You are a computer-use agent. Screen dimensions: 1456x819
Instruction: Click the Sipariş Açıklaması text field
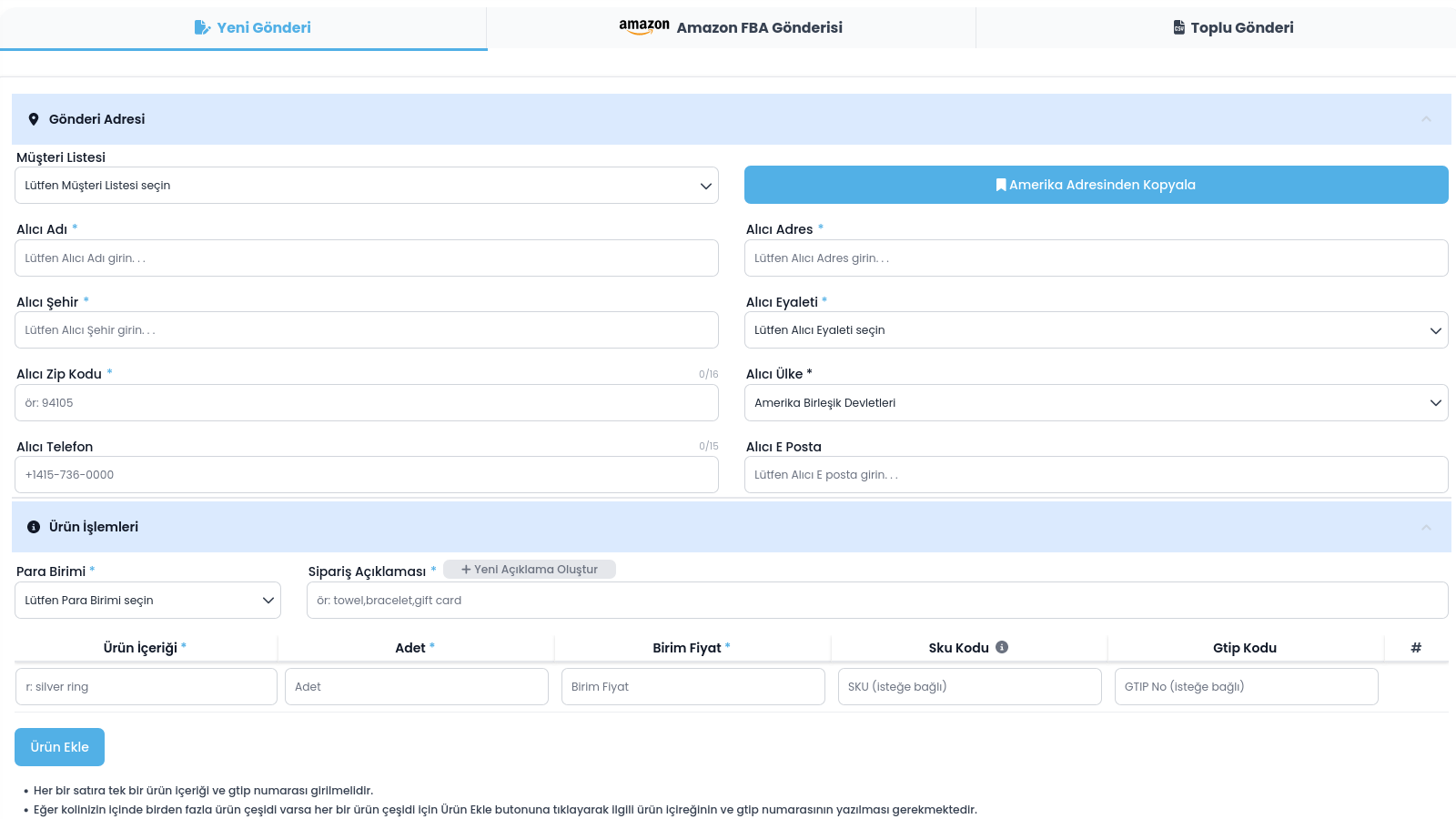(x=876, y=601)
